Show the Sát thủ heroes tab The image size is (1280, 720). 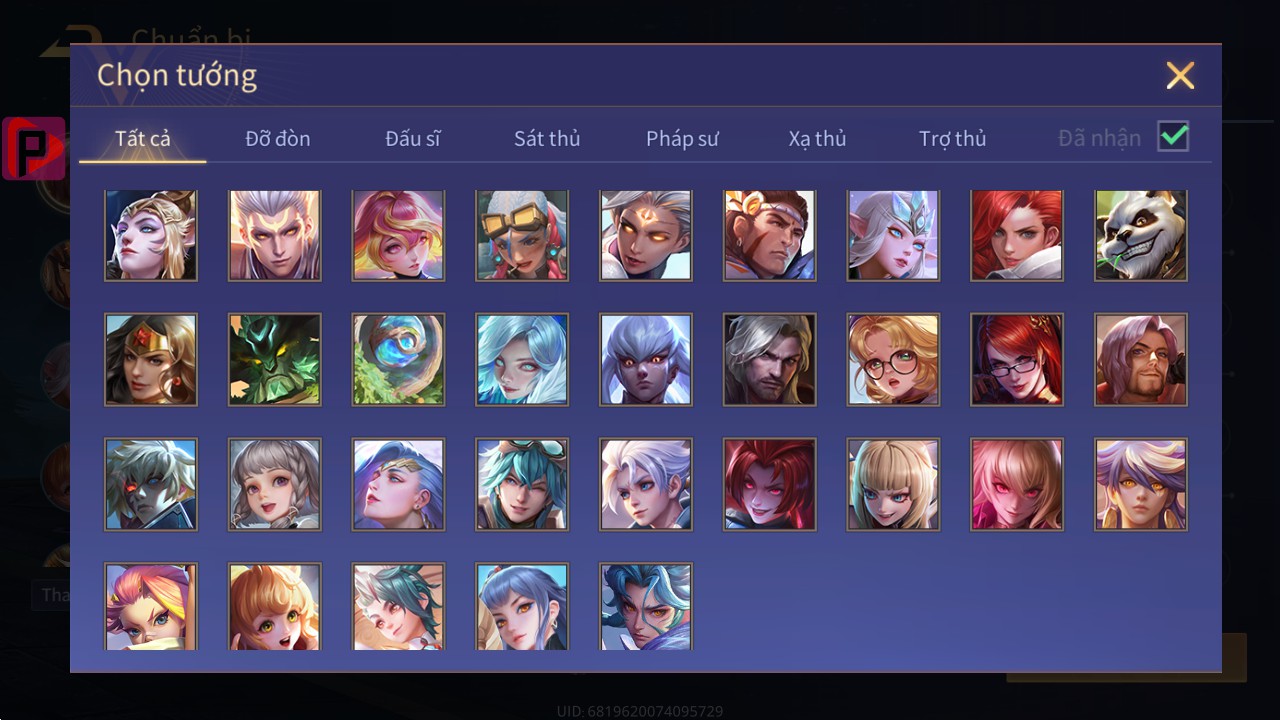pyautogui.click(x=547, y=139)
